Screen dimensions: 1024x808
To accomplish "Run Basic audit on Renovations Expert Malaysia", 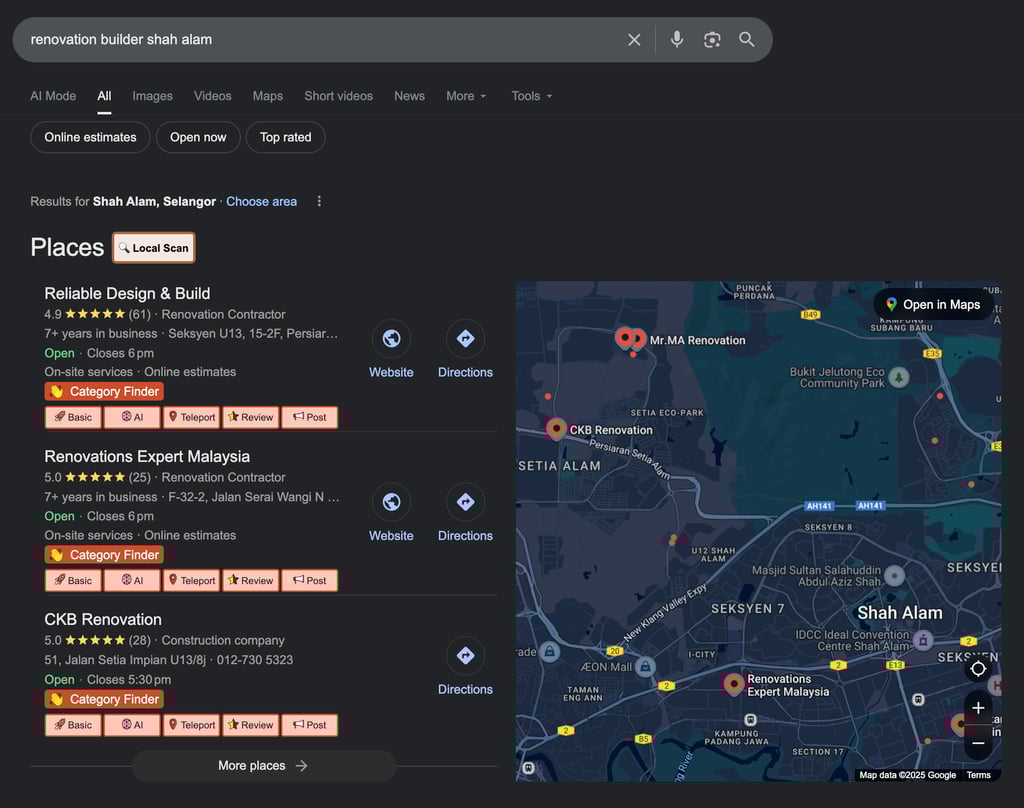I will point(73,581).
